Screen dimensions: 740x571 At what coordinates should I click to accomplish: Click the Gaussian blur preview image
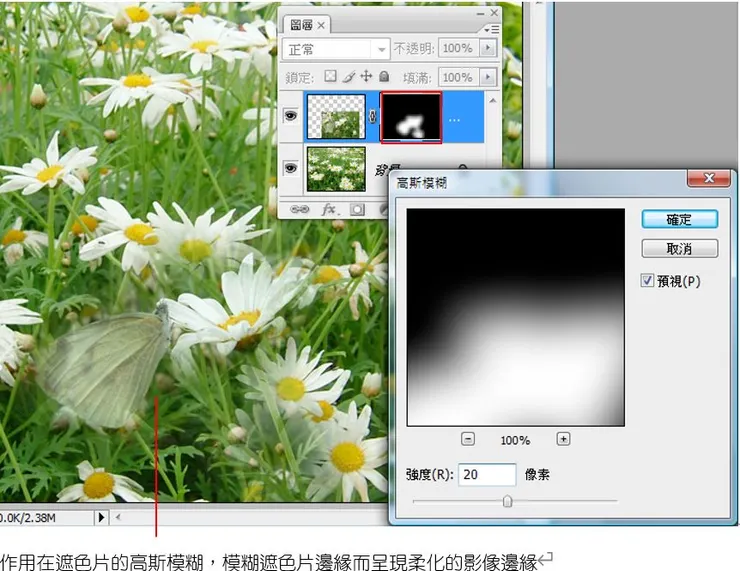pos(515,317)
